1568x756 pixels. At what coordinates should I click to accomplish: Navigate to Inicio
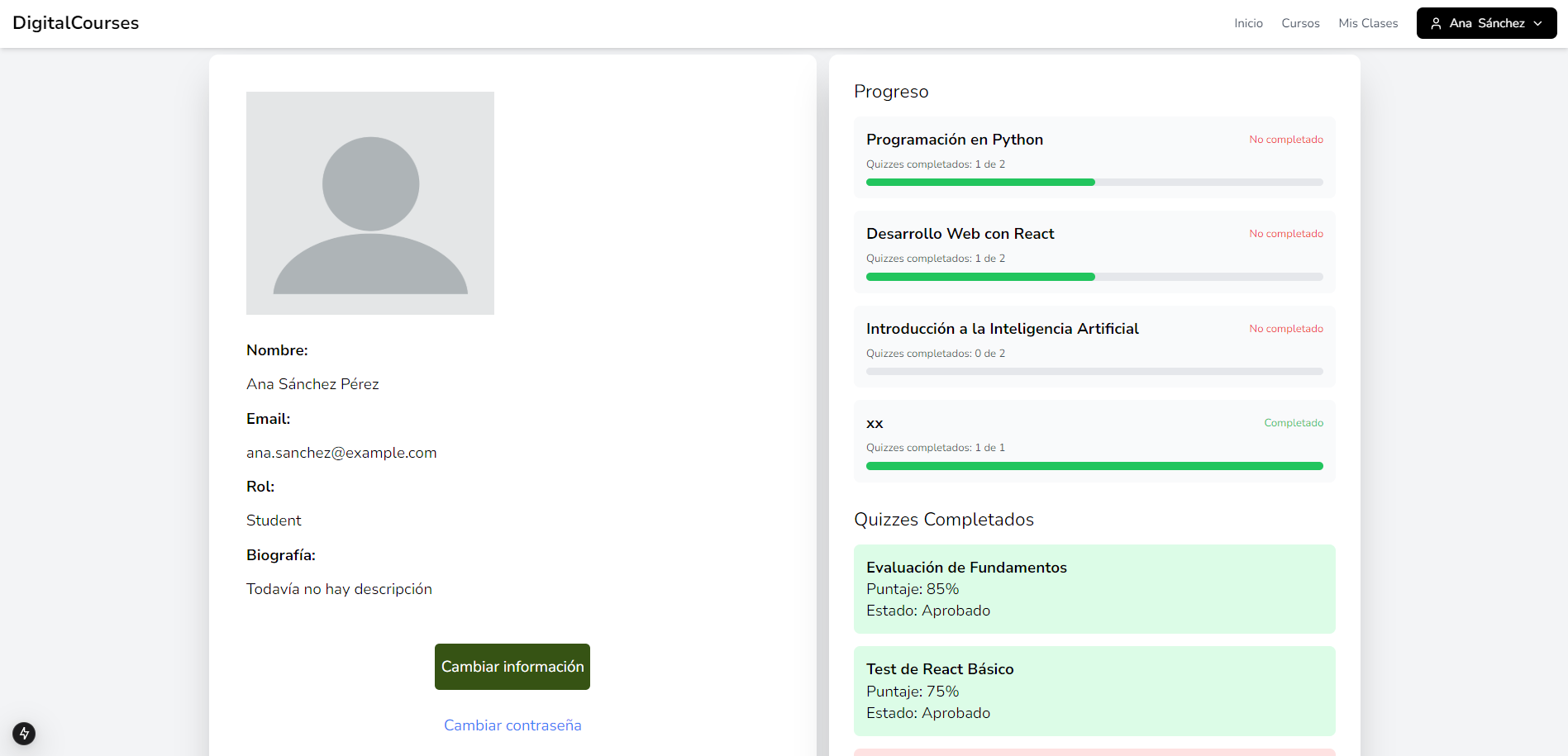point(1247,23)
